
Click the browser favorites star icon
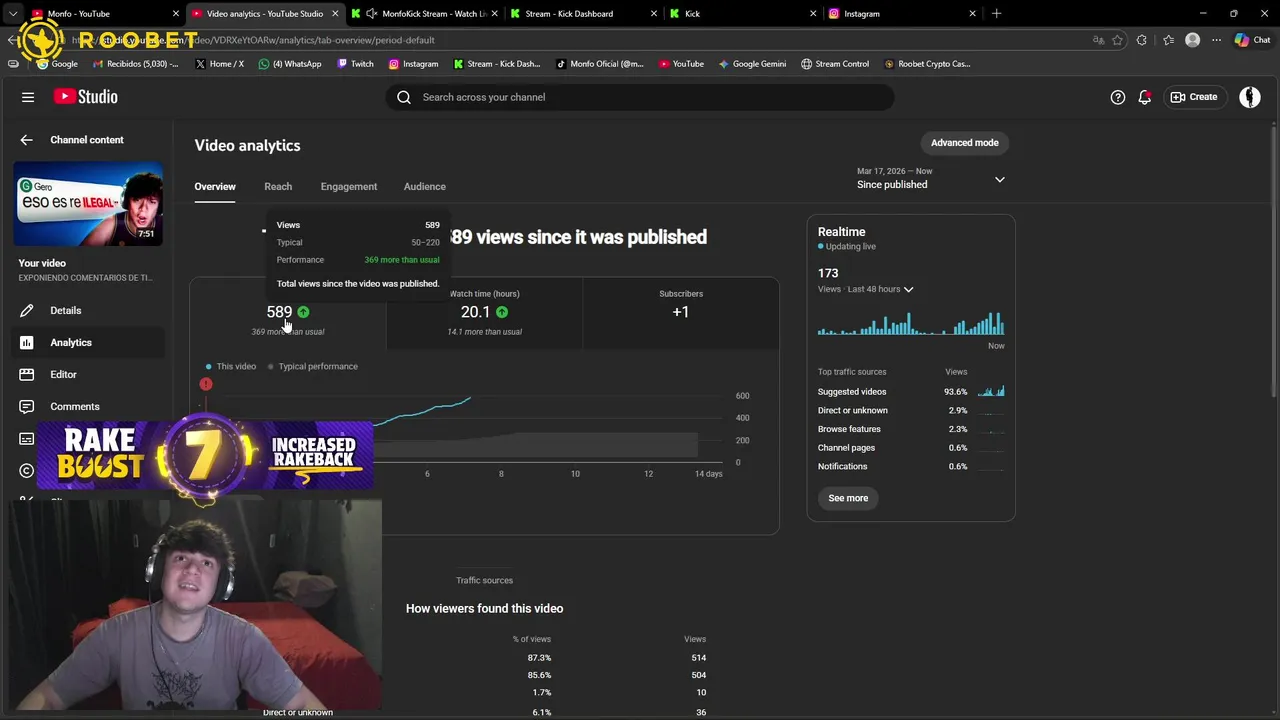1117,40
